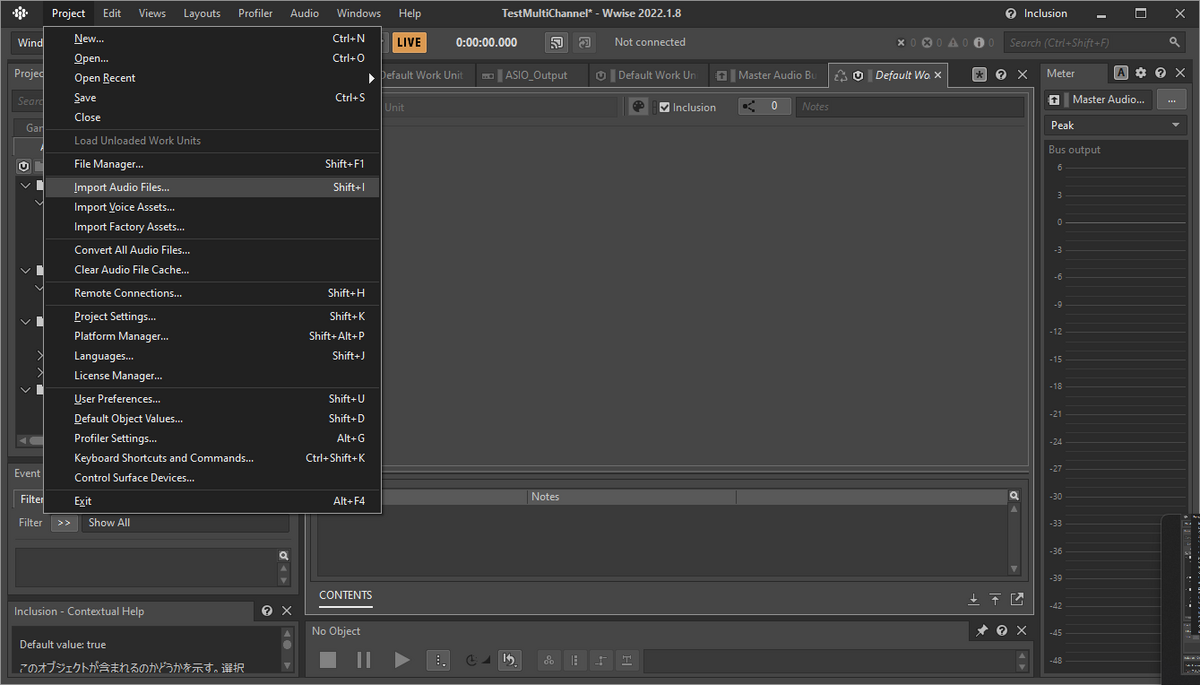The image size is (1200, 685).
Task: Click the asterisk pin icon in editor tab bar
Action: pos(979,75)
